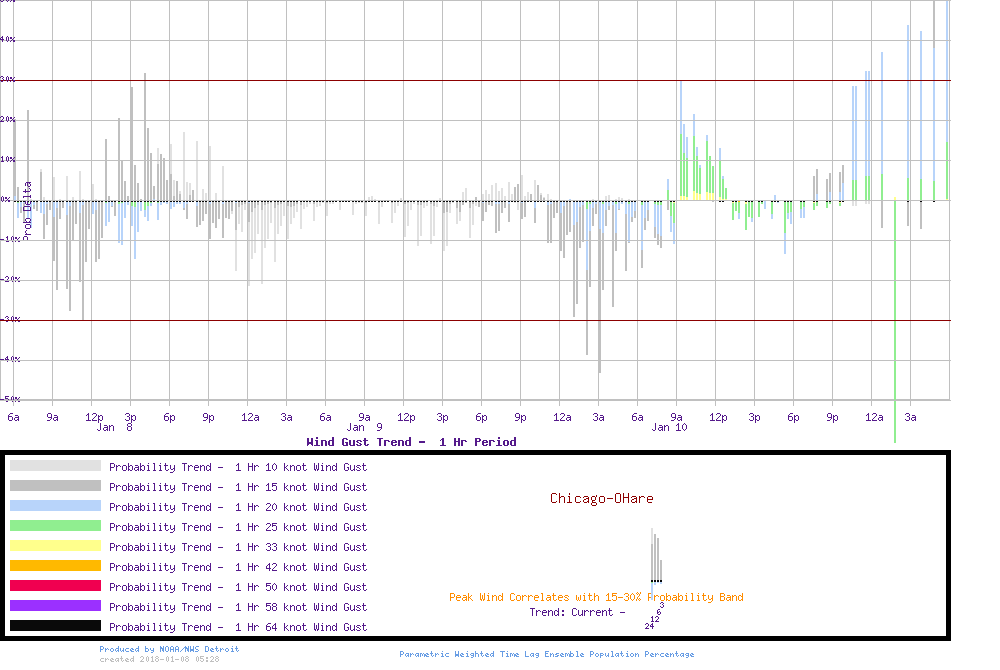This screenshot has height=670, width=1000.
Task: Click the yellow 33 knot legend swatch
Action: pos(55,546)
